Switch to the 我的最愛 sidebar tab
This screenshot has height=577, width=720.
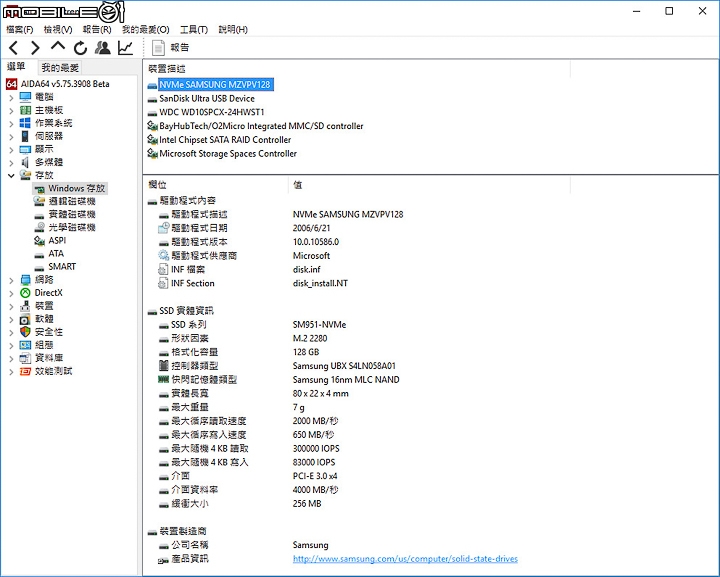(60, 68)
